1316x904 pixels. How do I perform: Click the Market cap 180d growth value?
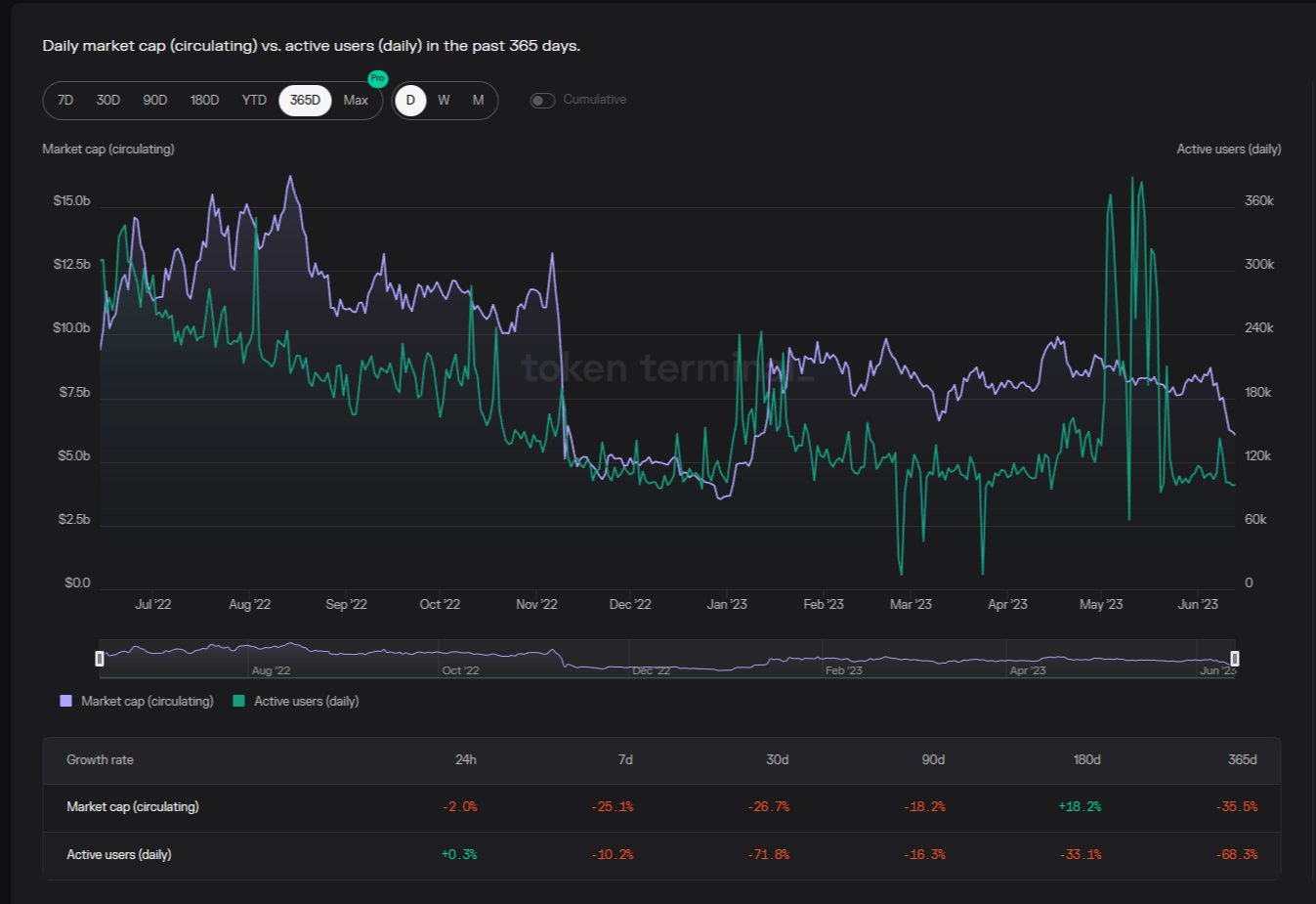pyautogui.click(x=1079, y=807)
